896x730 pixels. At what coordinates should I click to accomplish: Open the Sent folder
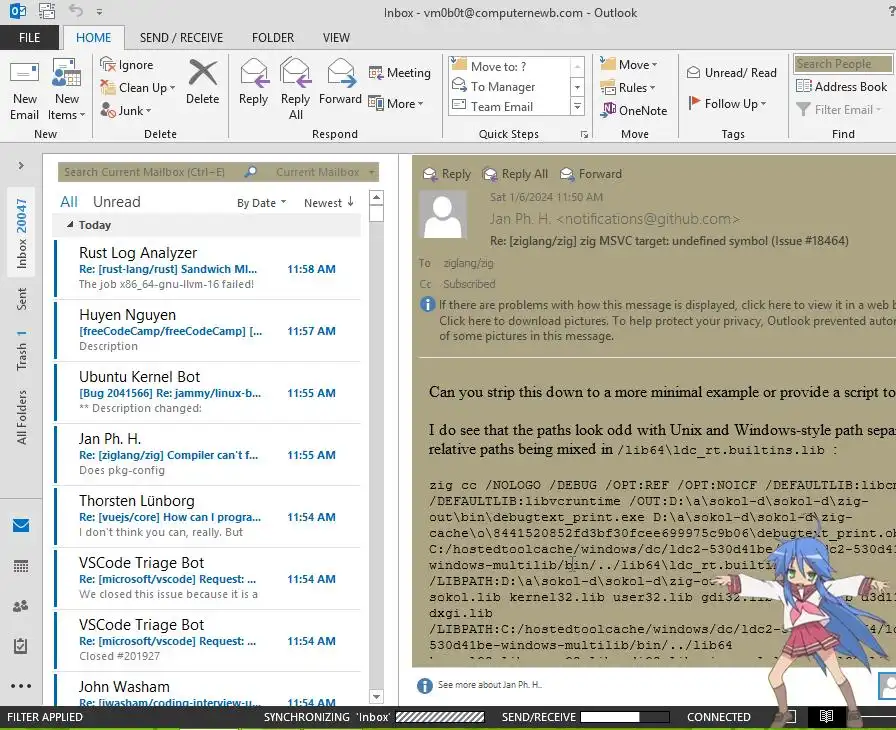(x=21, y=299)
